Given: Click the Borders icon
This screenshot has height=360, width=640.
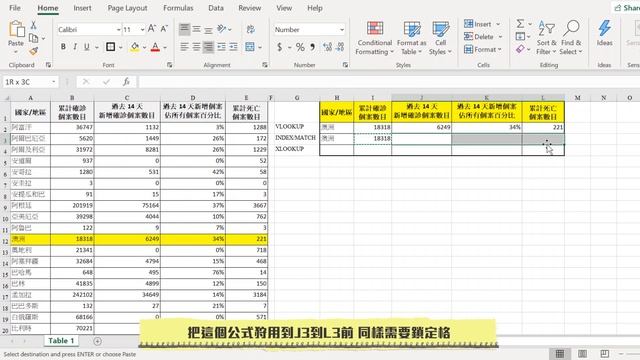Looking at the screenshot, I should point(110,47).
